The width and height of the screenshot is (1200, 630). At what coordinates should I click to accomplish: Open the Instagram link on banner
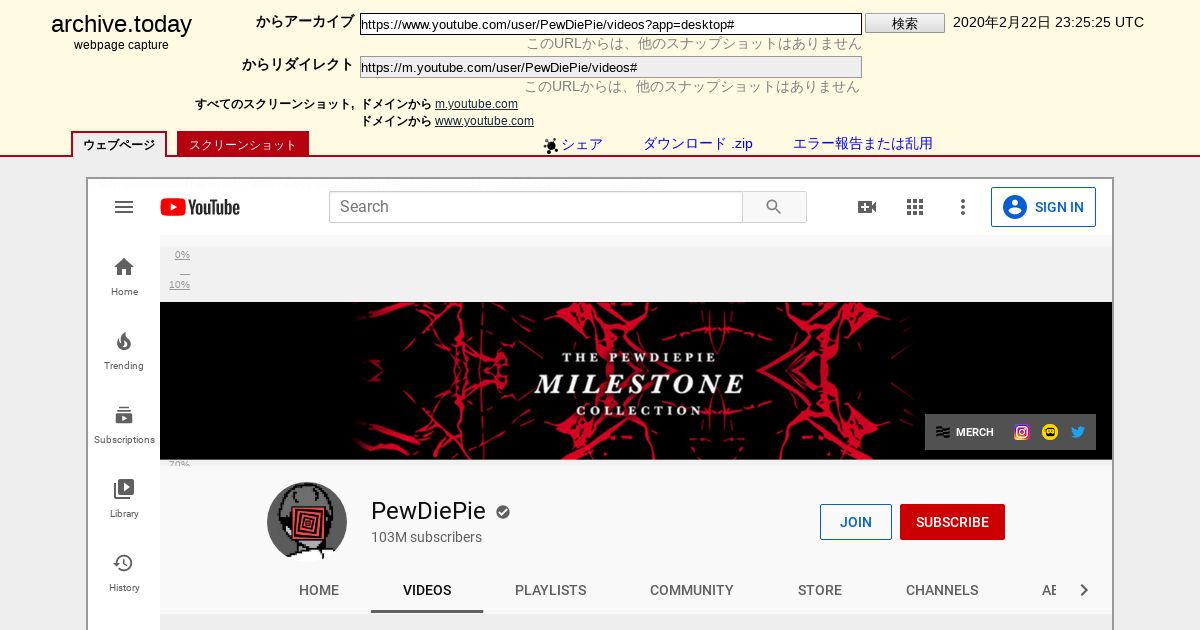coord(1022,432)
